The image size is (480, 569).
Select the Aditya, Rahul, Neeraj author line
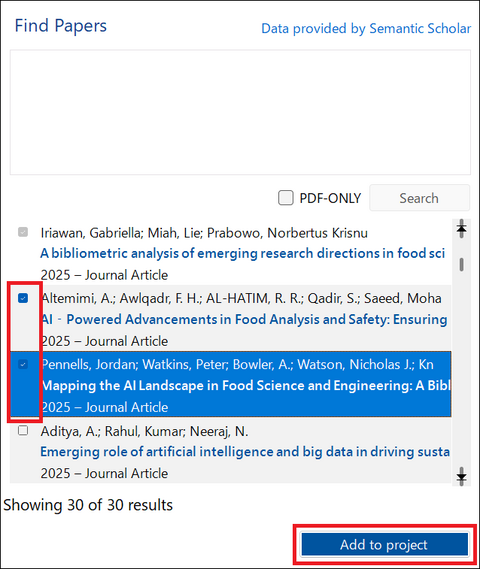click(x=144, y=431)
